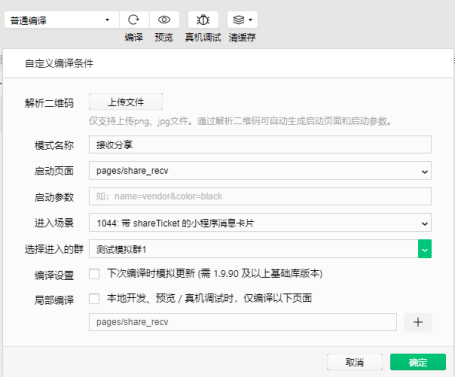Click the 自定义编译条件 dialog title
Image resolution: width=455 pixels, height=378 pixels.
[59, 63]
